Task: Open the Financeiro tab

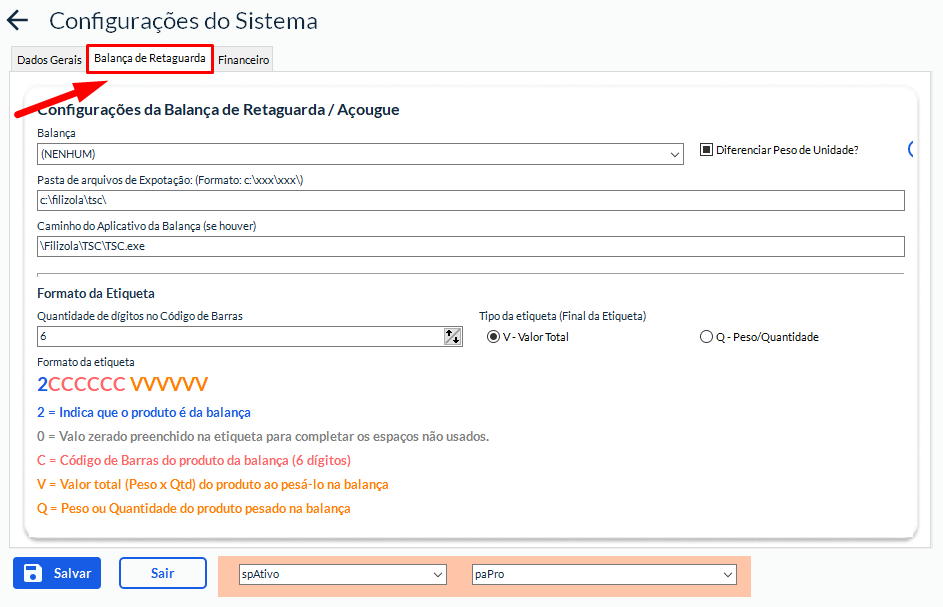Action: (x=244, y=60)
